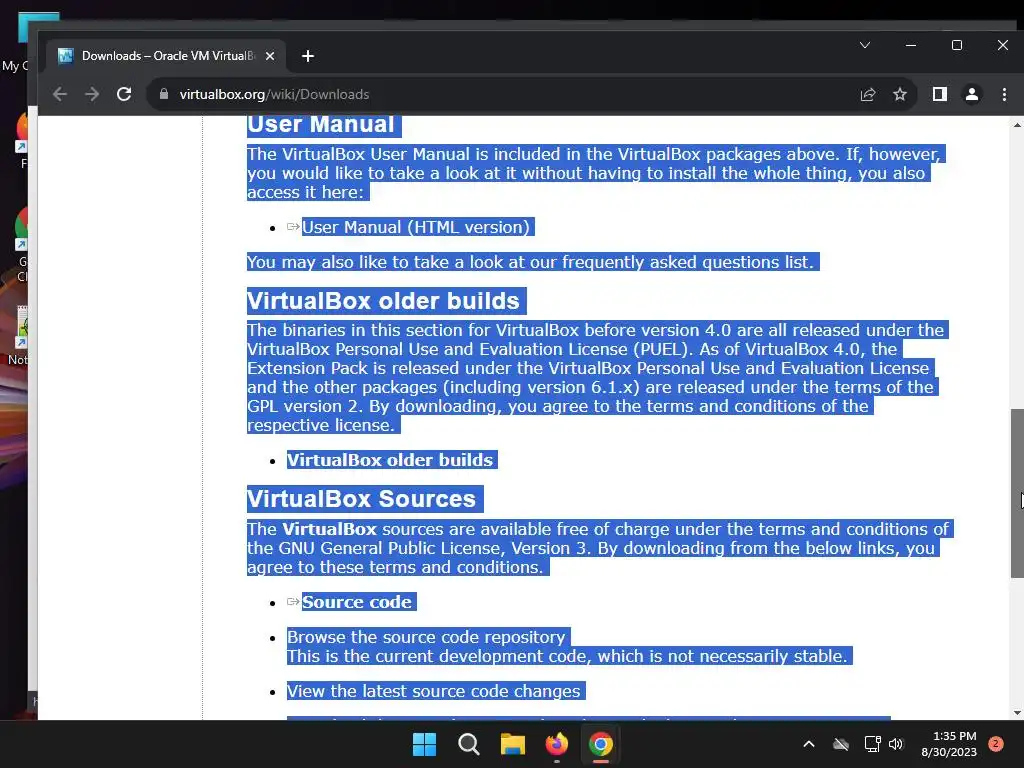Open the User Manual (HTML version) link
The height and width of the screenshot is (768, 1024).
click(x=416, y=227)
